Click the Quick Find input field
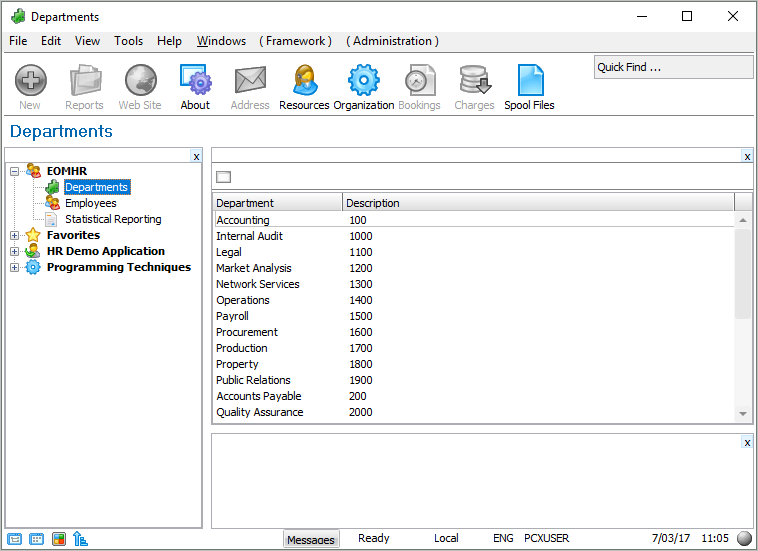The width and height of the screenshot is (758, 551). [x=672, y=67]
